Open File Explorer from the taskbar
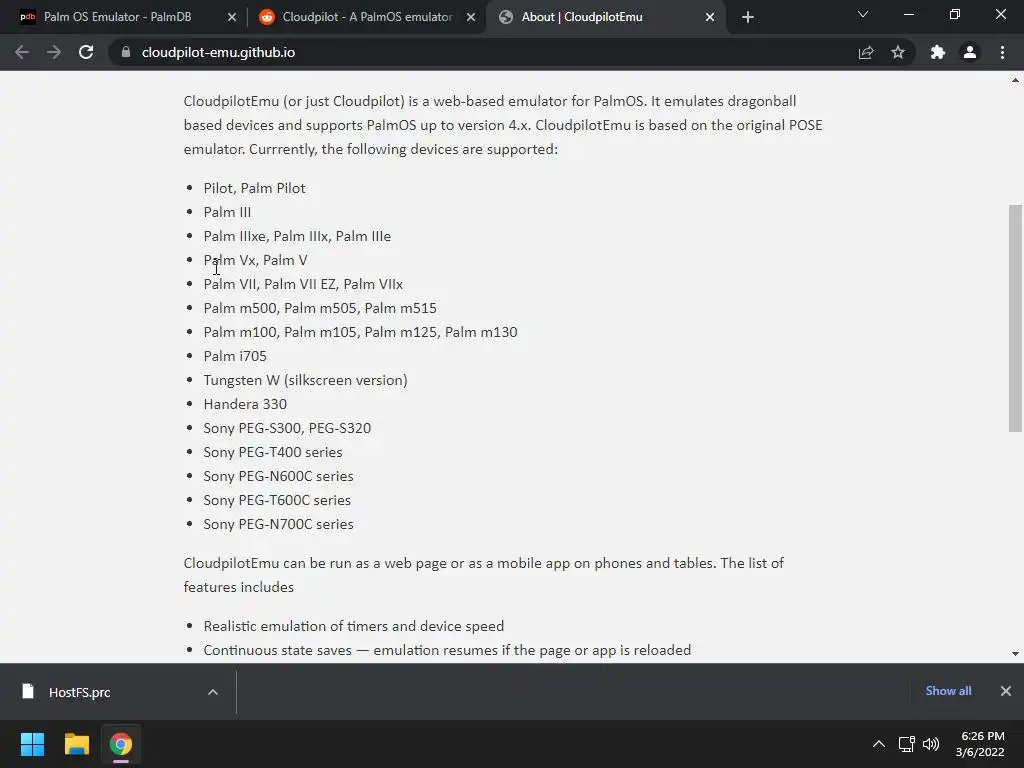The height and width of the screenshot is (768, 1024). click(x=76, y=744)
